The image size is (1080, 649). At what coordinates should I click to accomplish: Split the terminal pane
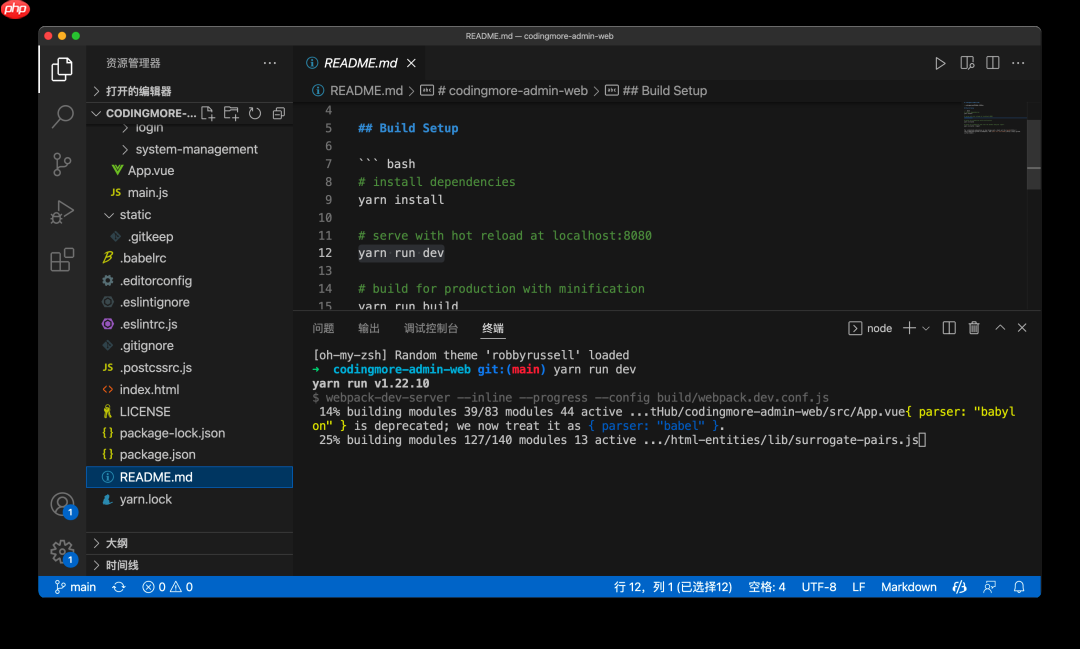(949, 328)
